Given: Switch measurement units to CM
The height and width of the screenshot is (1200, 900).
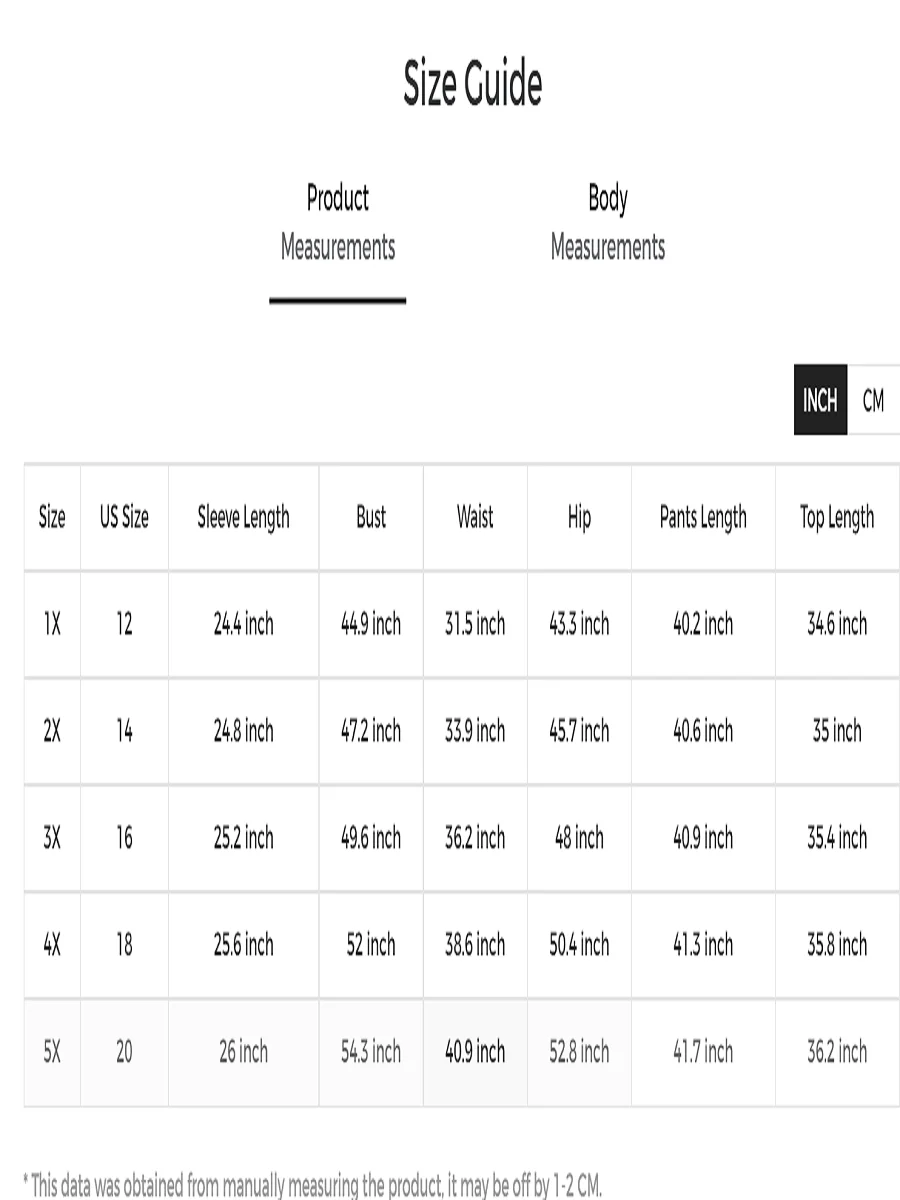Looking at the screenshot, I should tap(873, 400).
